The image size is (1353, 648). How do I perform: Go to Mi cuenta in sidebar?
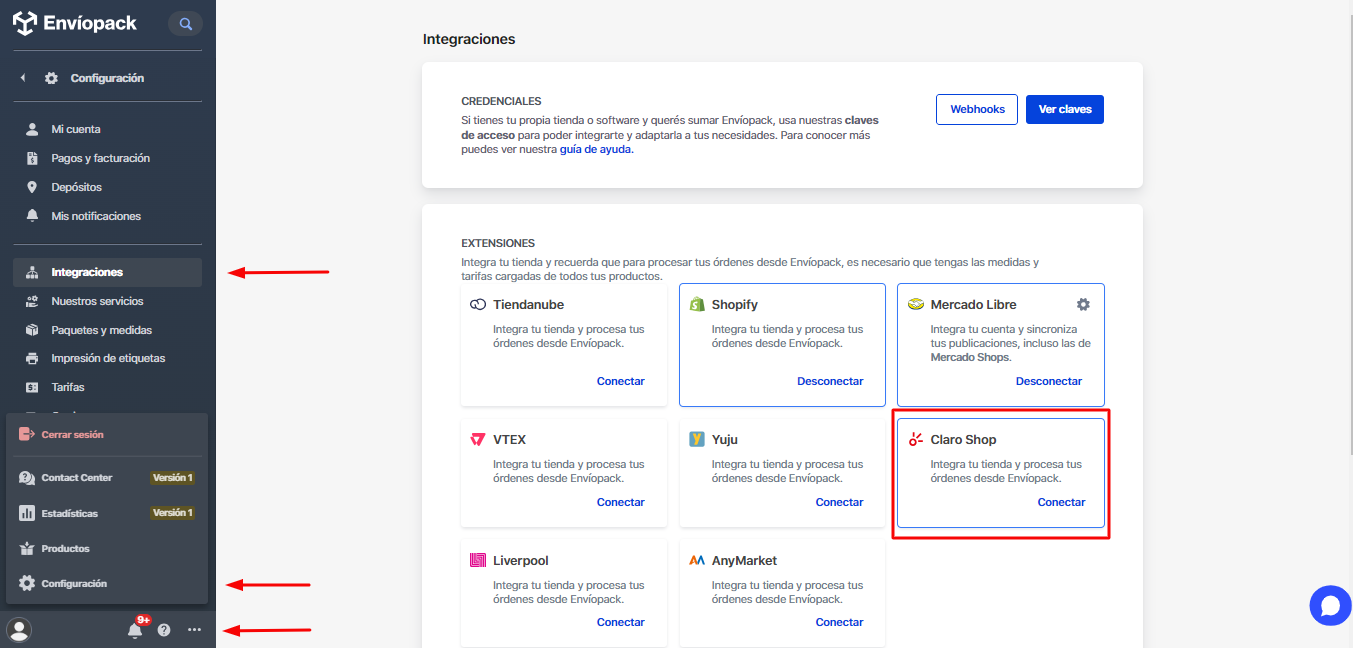coord(76,129)
